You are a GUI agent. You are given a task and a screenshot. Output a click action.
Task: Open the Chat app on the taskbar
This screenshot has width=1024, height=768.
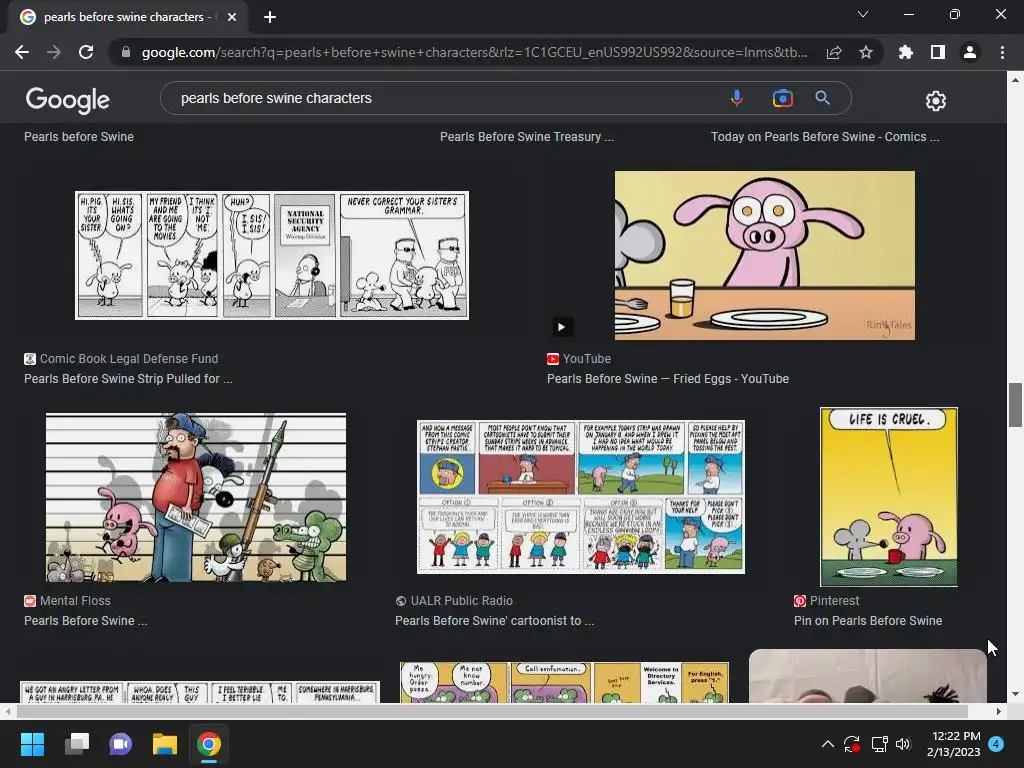point(121,744)
